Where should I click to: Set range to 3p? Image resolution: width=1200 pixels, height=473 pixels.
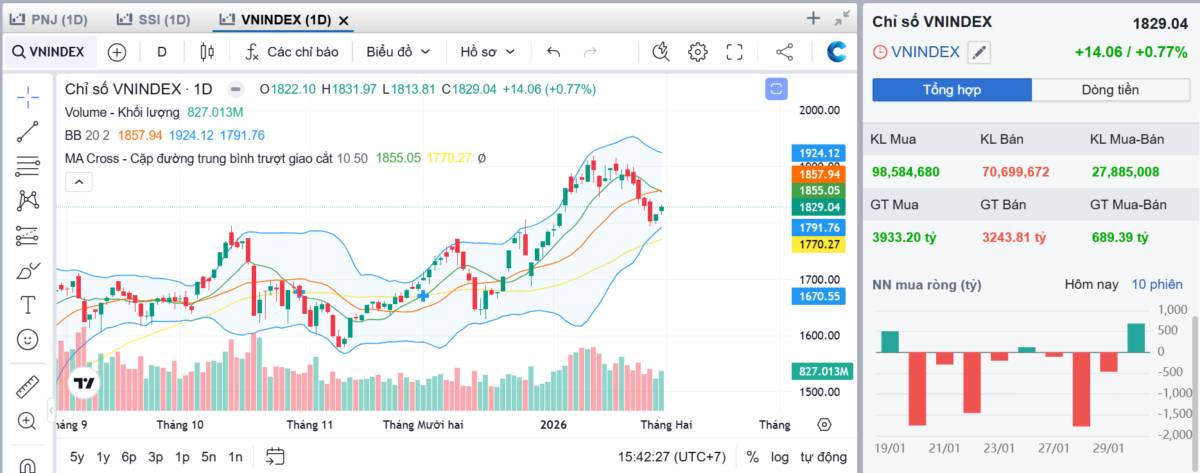point(155,457)
